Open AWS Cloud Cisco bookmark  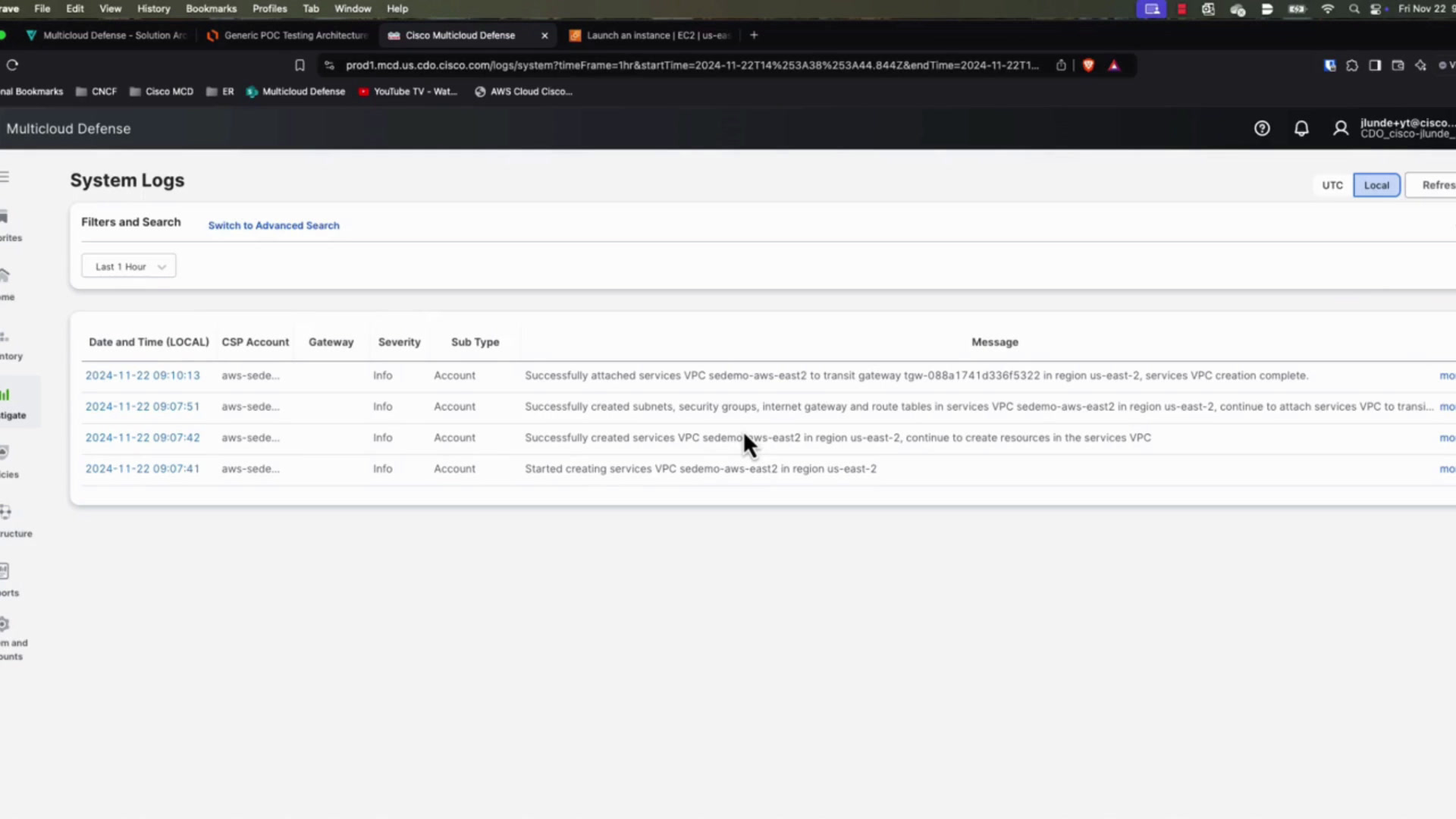pos(523,91)
